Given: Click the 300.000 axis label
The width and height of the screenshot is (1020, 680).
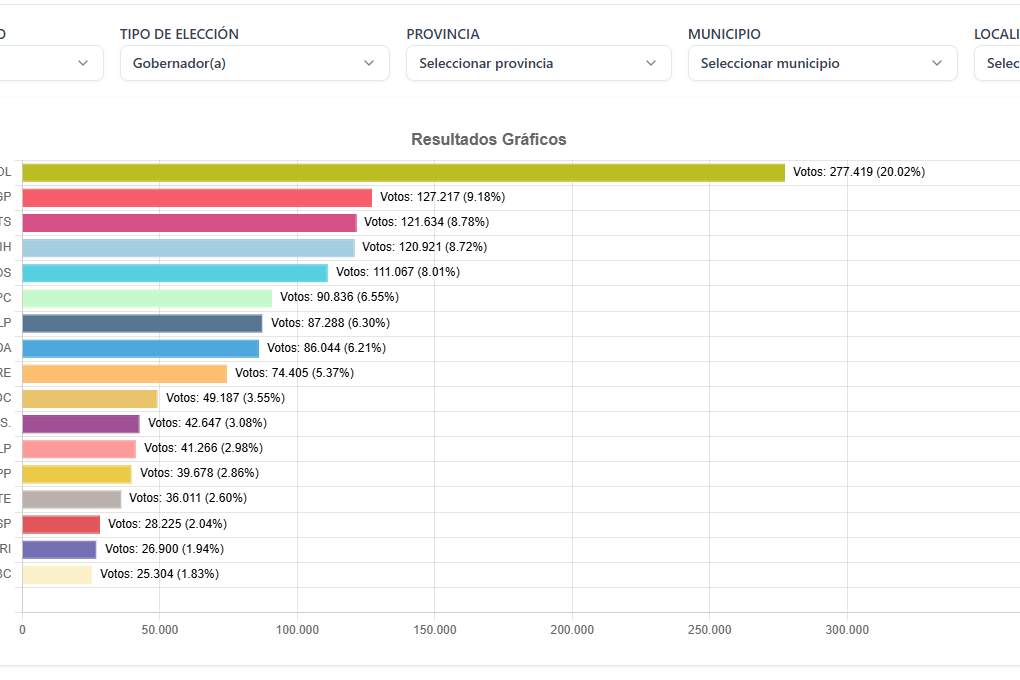Looking at the screenshot, I should [847, 630].
